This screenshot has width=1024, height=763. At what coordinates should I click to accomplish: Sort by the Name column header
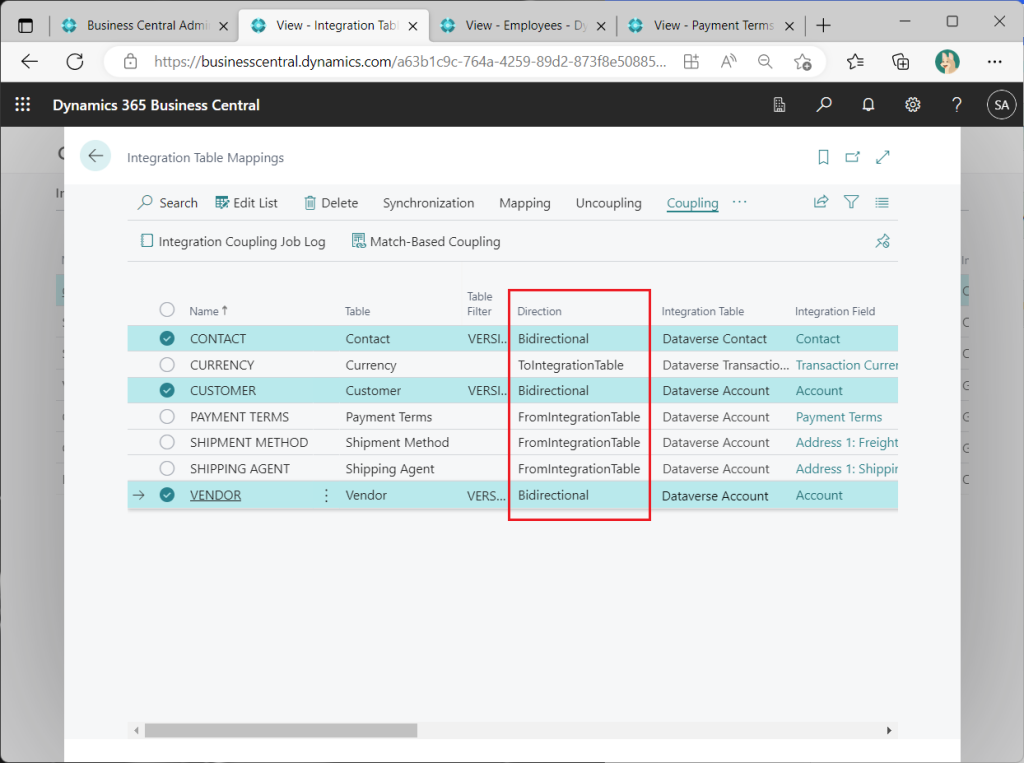(x=208, y=311)
